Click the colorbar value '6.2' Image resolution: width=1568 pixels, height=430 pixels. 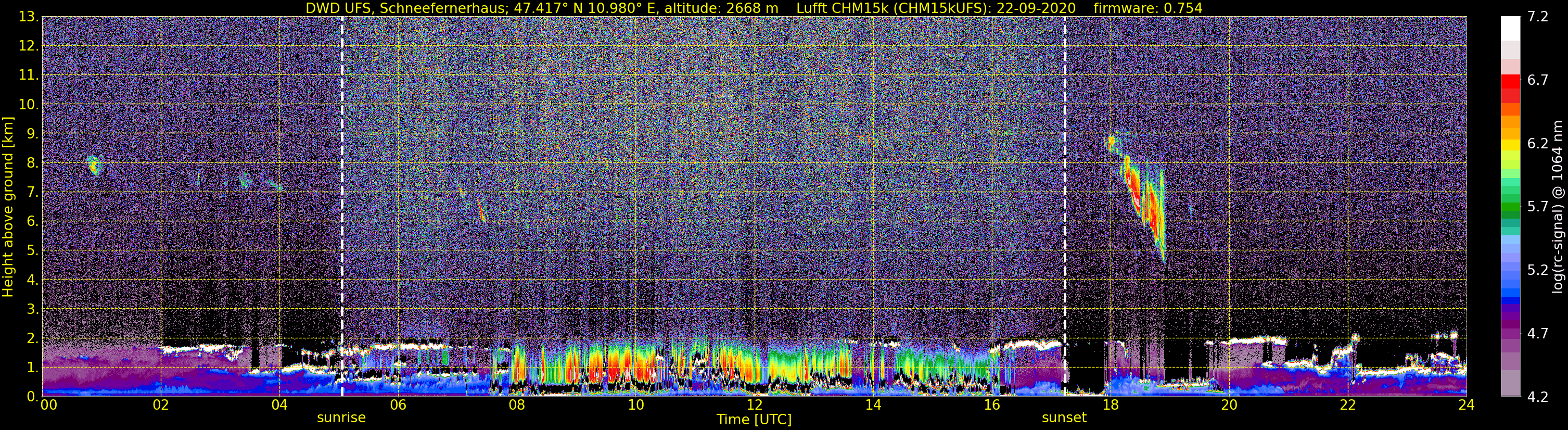[x=1538, y=144]
